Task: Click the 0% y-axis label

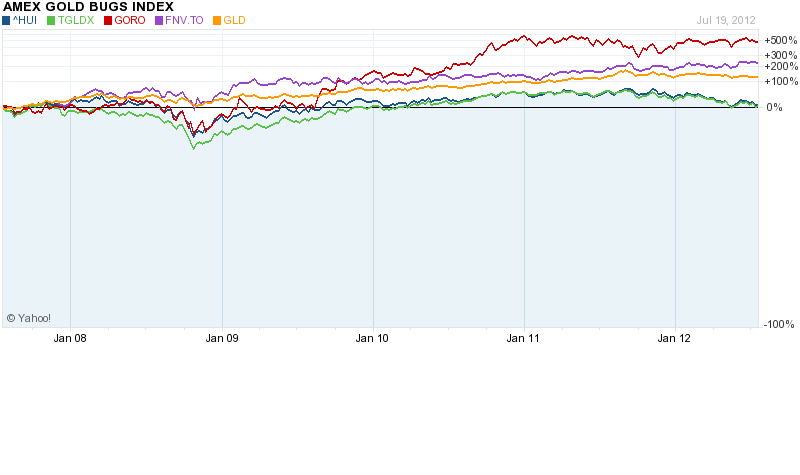Action: [x=774, y=107]
